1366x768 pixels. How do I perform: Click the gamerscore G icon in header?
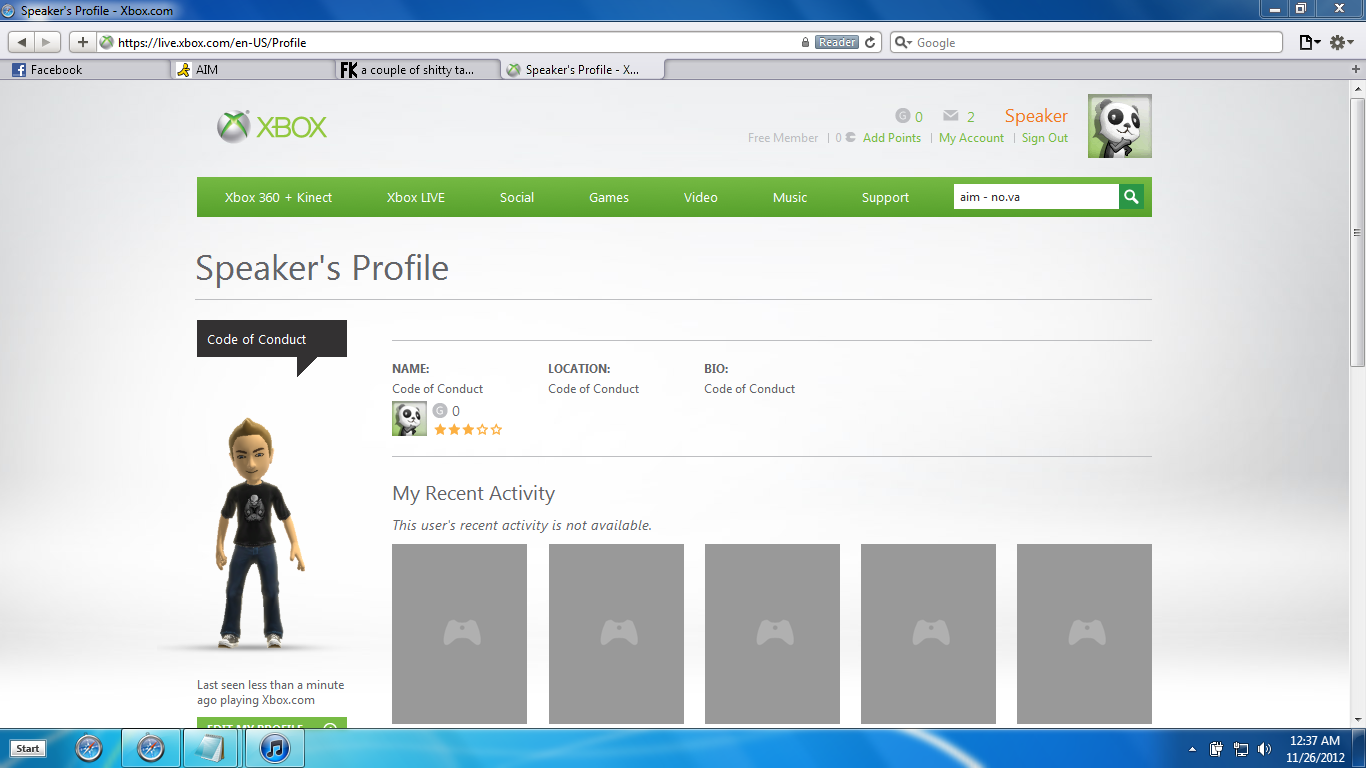903,116
